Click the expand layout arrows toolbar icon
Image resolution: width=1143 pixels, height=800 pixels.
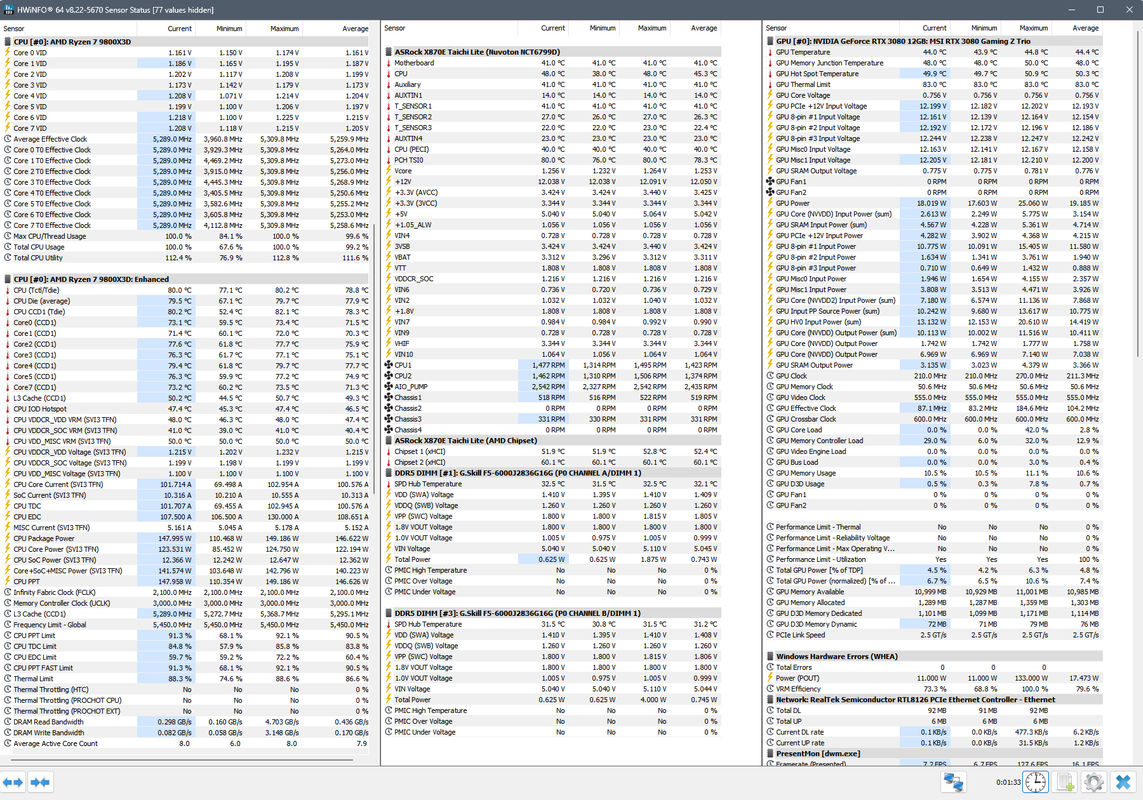pyautogui.click(x=13, y=782)
